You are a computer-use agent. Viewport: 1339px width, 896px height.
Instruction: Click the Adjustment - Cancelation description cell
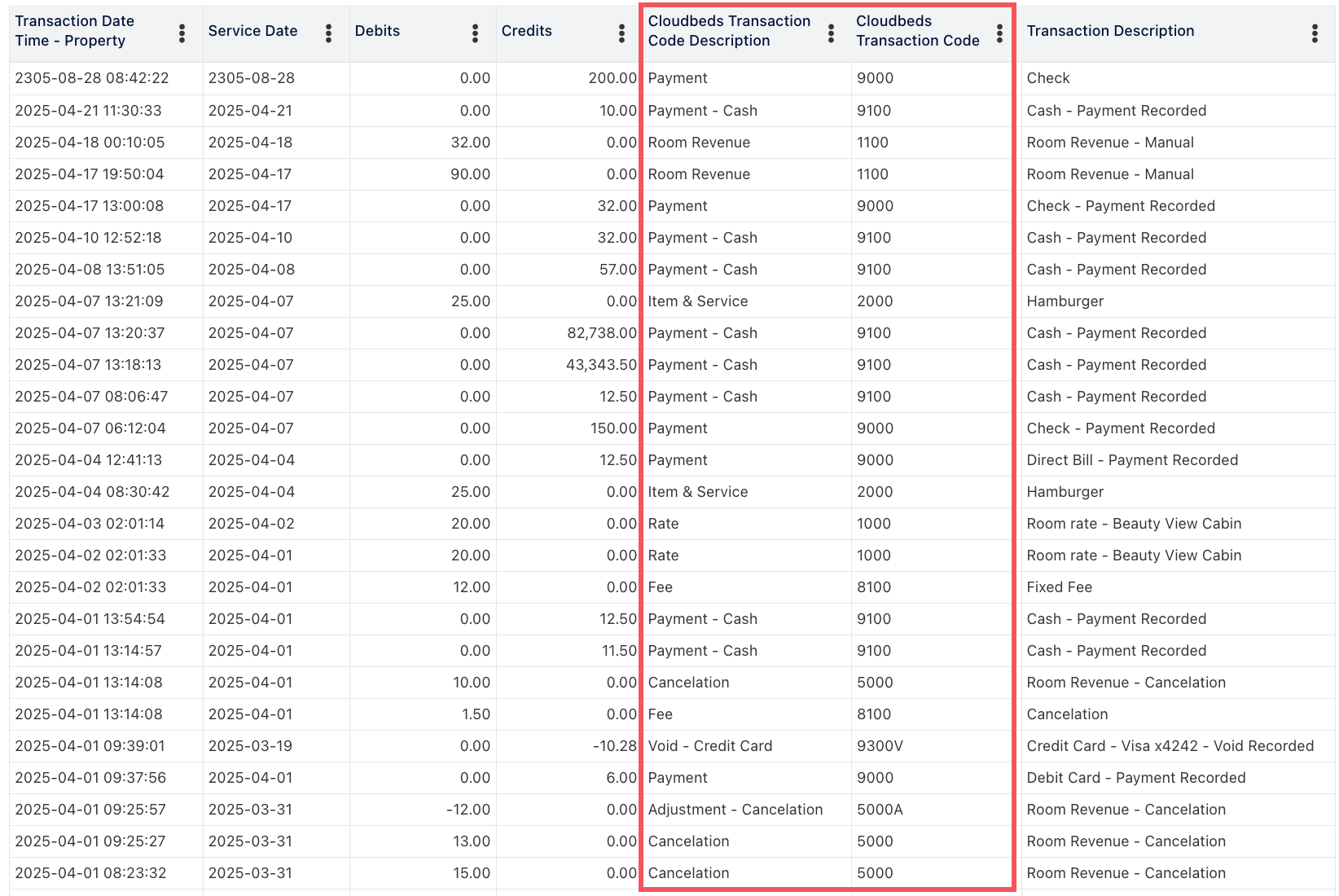point(735,810)
